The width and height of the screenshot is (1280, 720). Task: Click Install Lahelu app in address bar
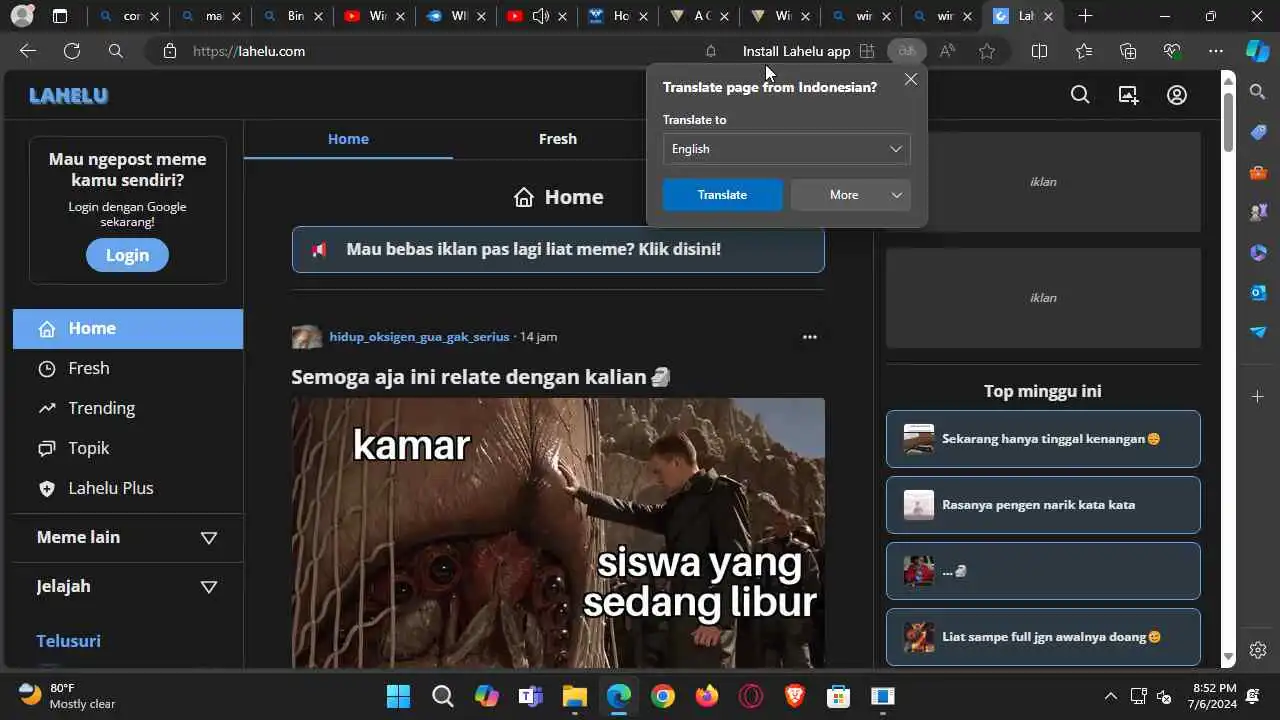pos(808,51)
